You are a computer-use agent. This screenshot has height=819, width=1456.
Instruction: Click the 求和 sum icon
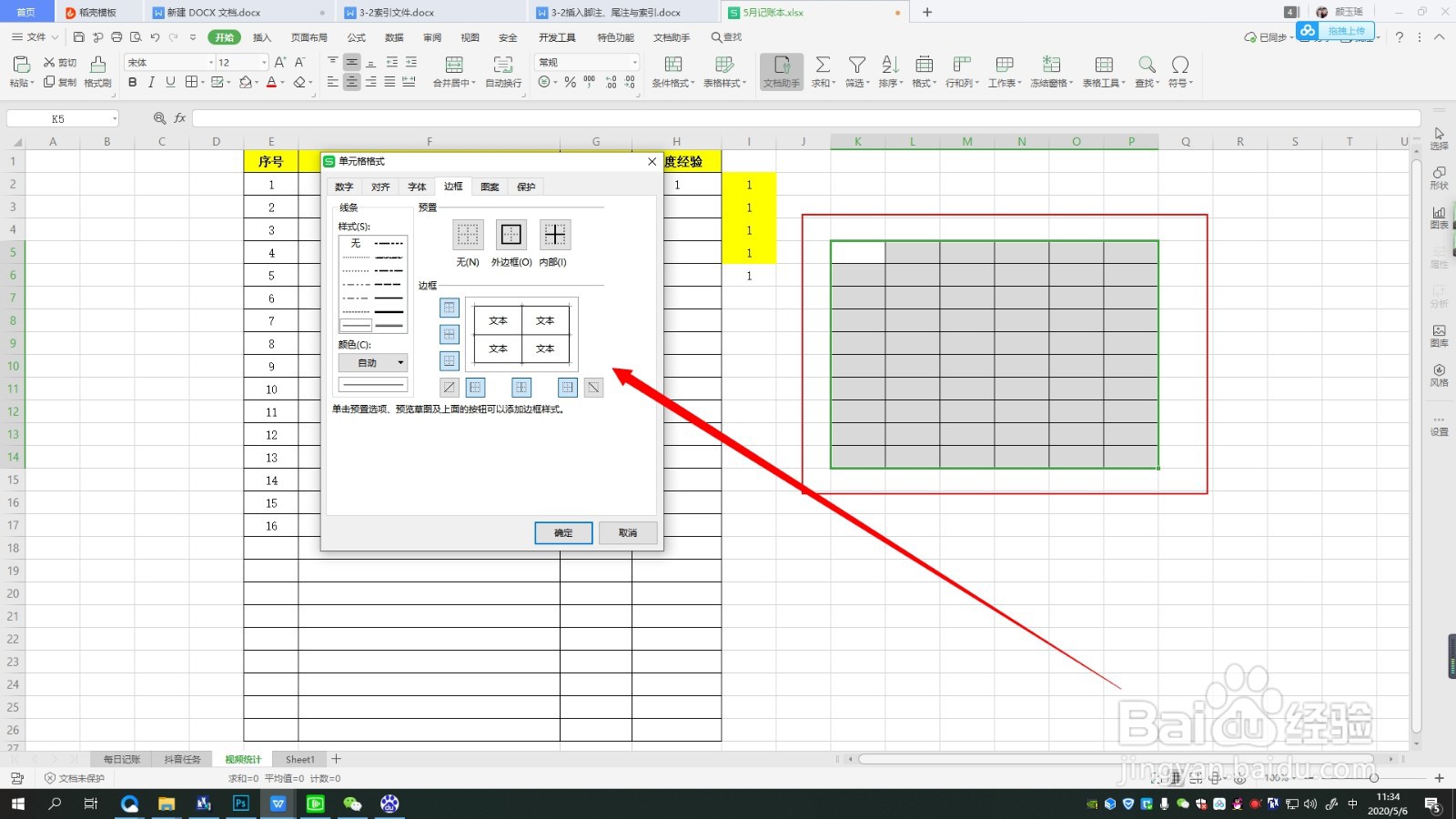(823, 64)
